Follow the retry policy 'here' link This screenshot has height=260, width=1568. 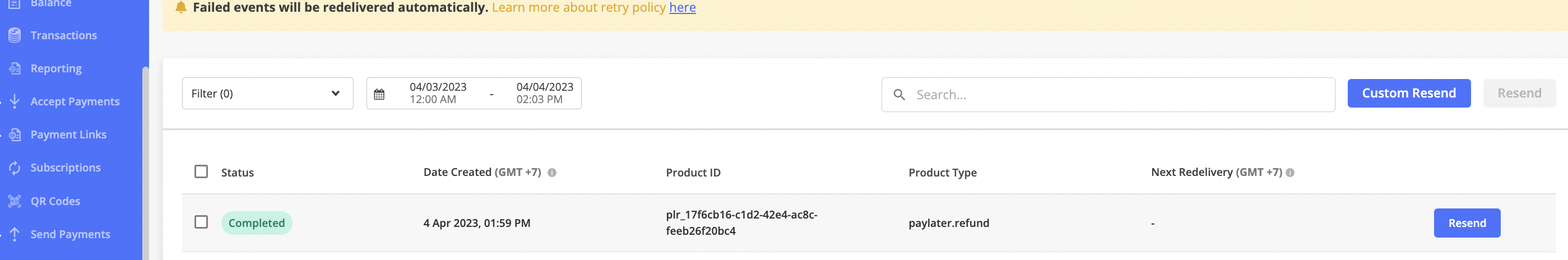pyautogui.click(x=683, y=7)
